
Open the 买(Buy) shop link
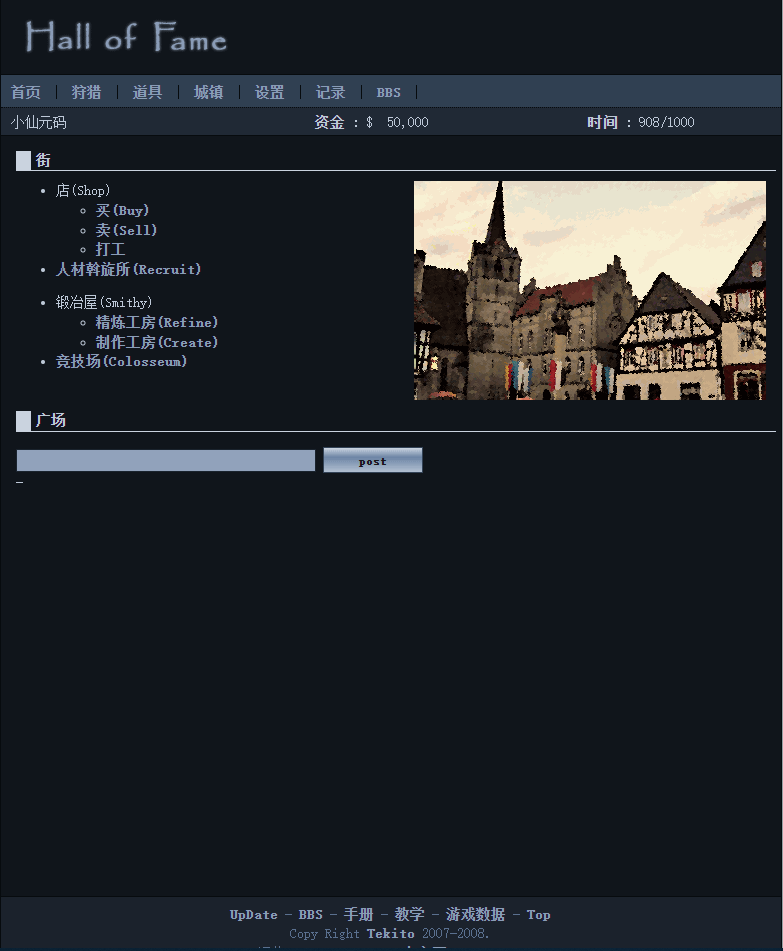coord(122,210)
